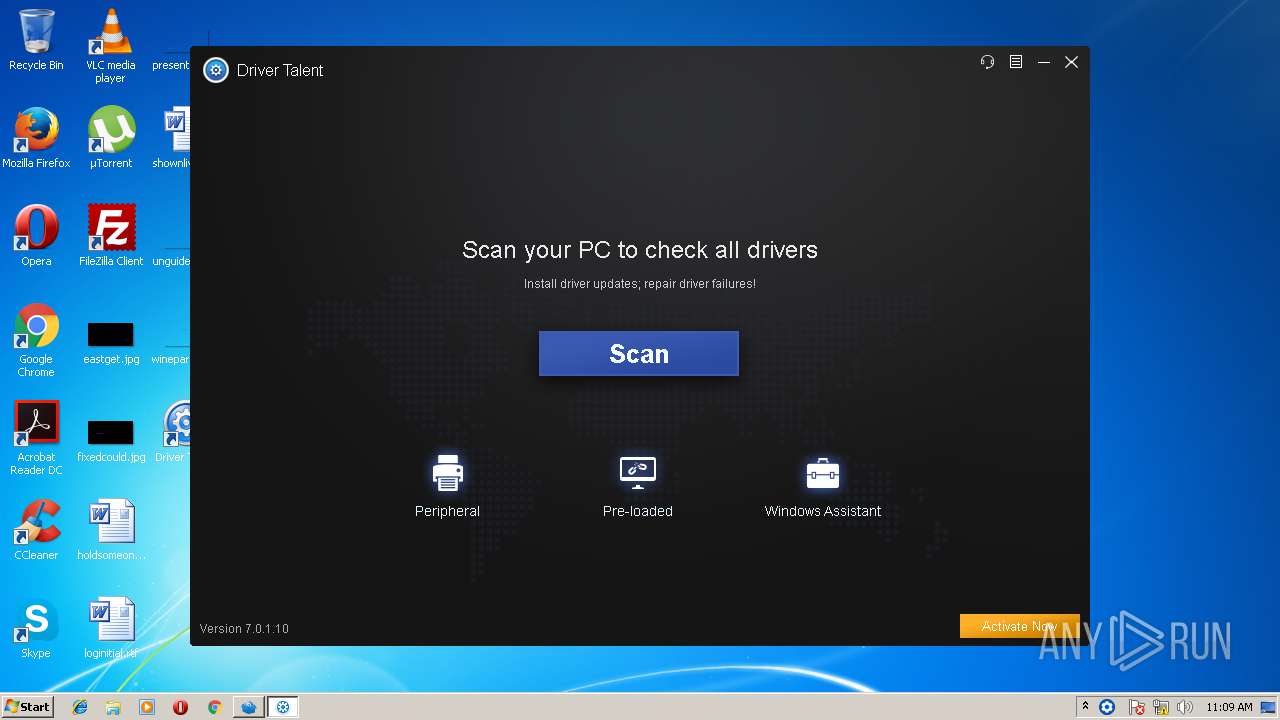Open Windows Assistant toolbox
The height and width of the screenshot is (720, 1280).
pyautogui.click(x=822, y=487)
